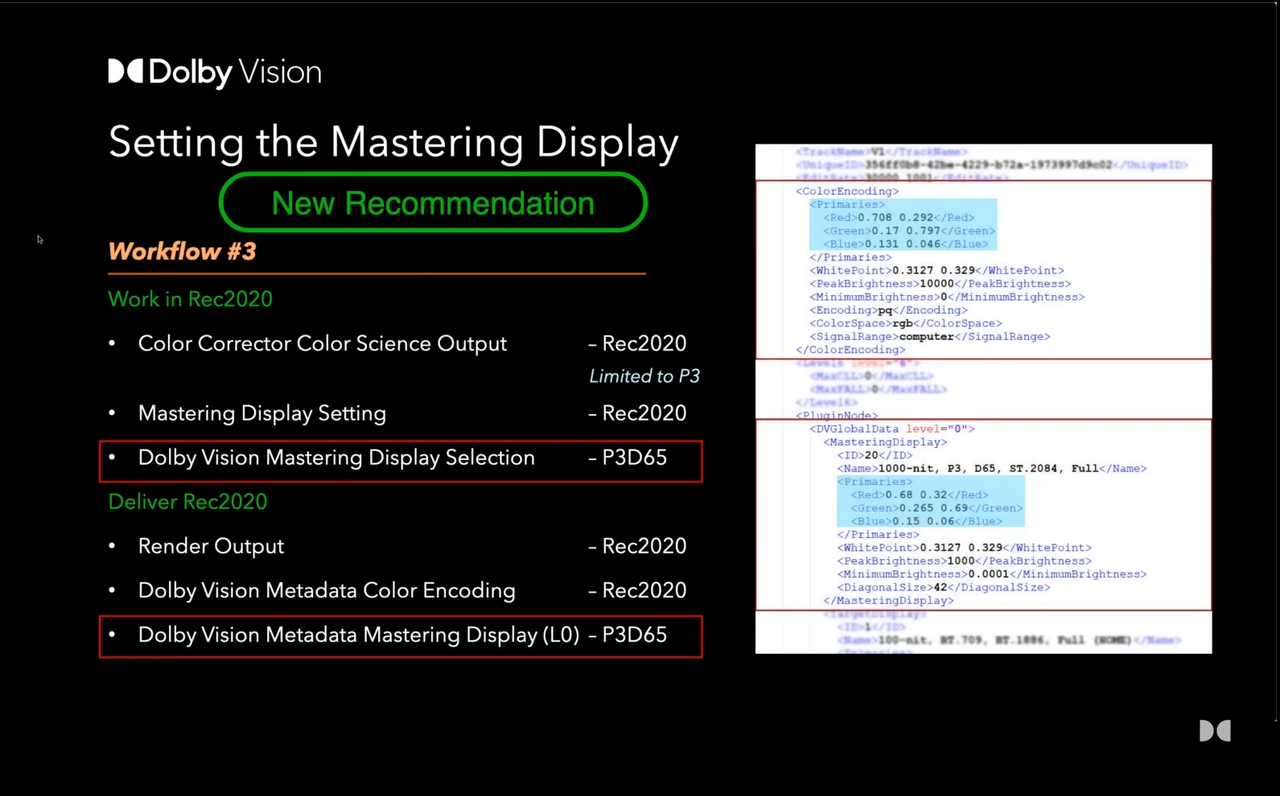Click the Encoding pq XML line
The width and height of the screenshot is (1280, 796).
888,310
